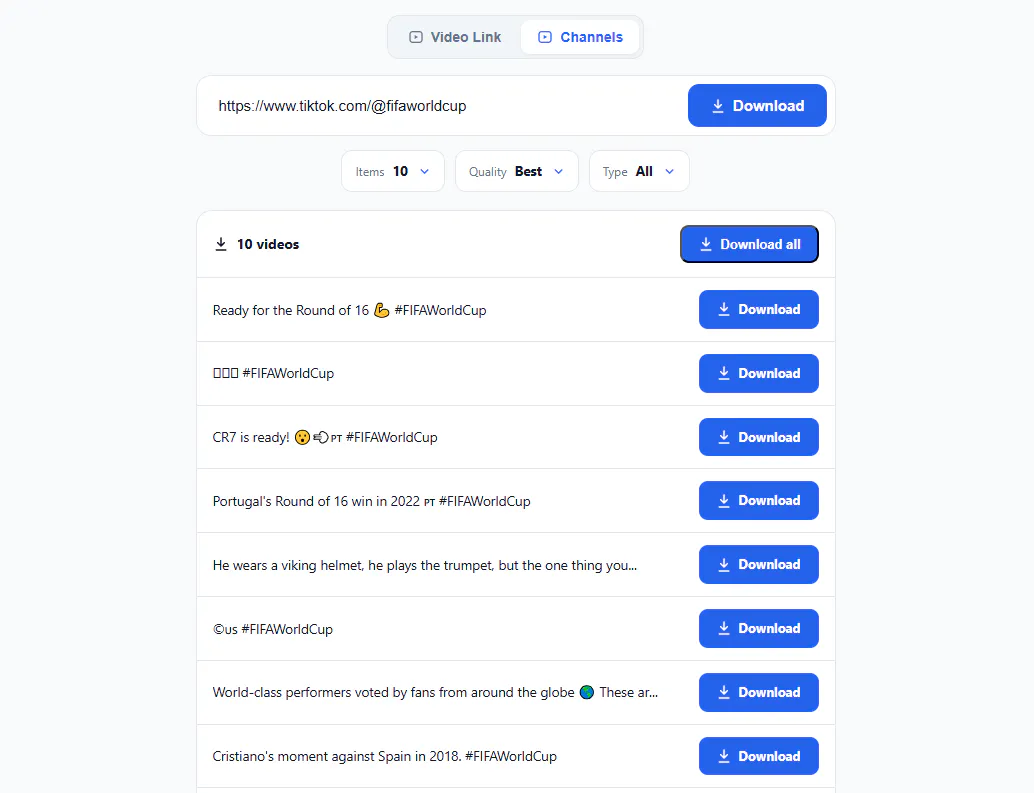
Task: Click the "©us #FIFAWorldCup" title text
Action: (x=272, y=629)
